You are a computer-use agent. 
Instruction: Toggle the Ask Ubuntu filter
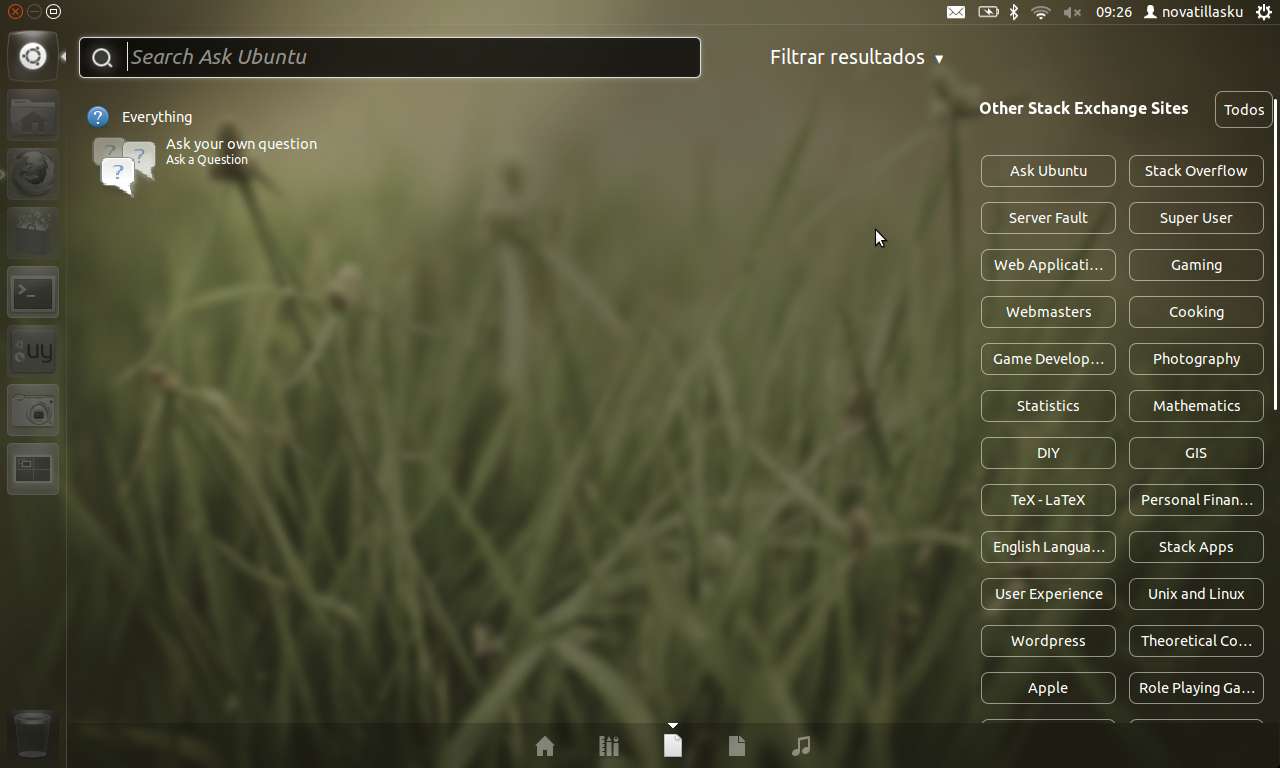(1048, 171)
